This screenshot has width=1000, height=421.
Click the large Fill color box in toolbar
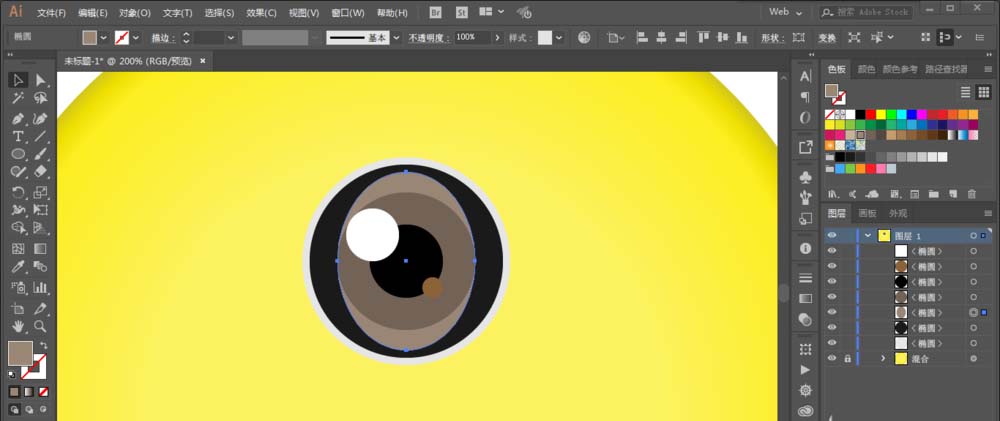pos(20,353)
